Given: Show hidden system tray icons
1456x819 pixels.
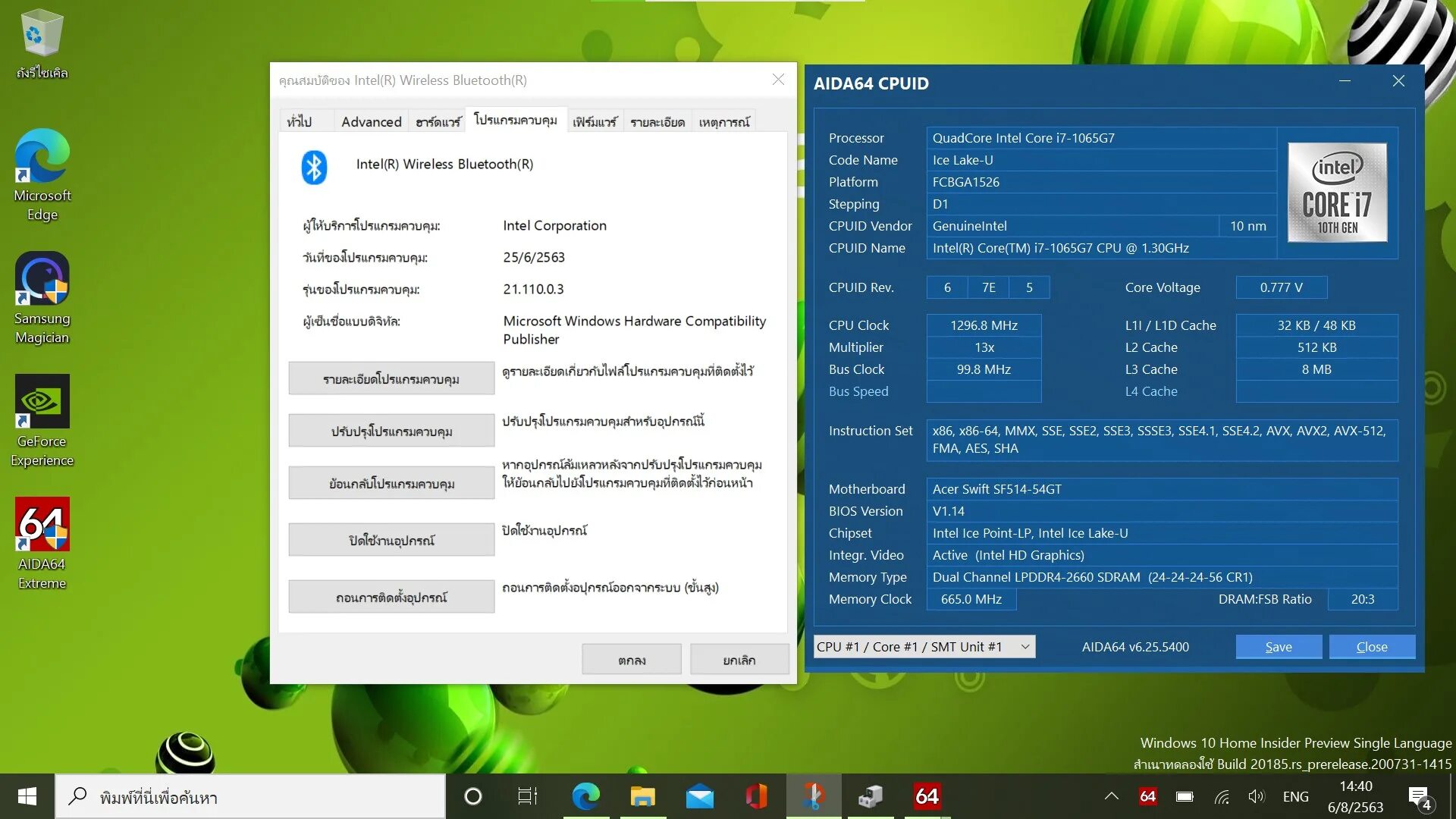Looking at the screenshot, I should click(1111, 796).
